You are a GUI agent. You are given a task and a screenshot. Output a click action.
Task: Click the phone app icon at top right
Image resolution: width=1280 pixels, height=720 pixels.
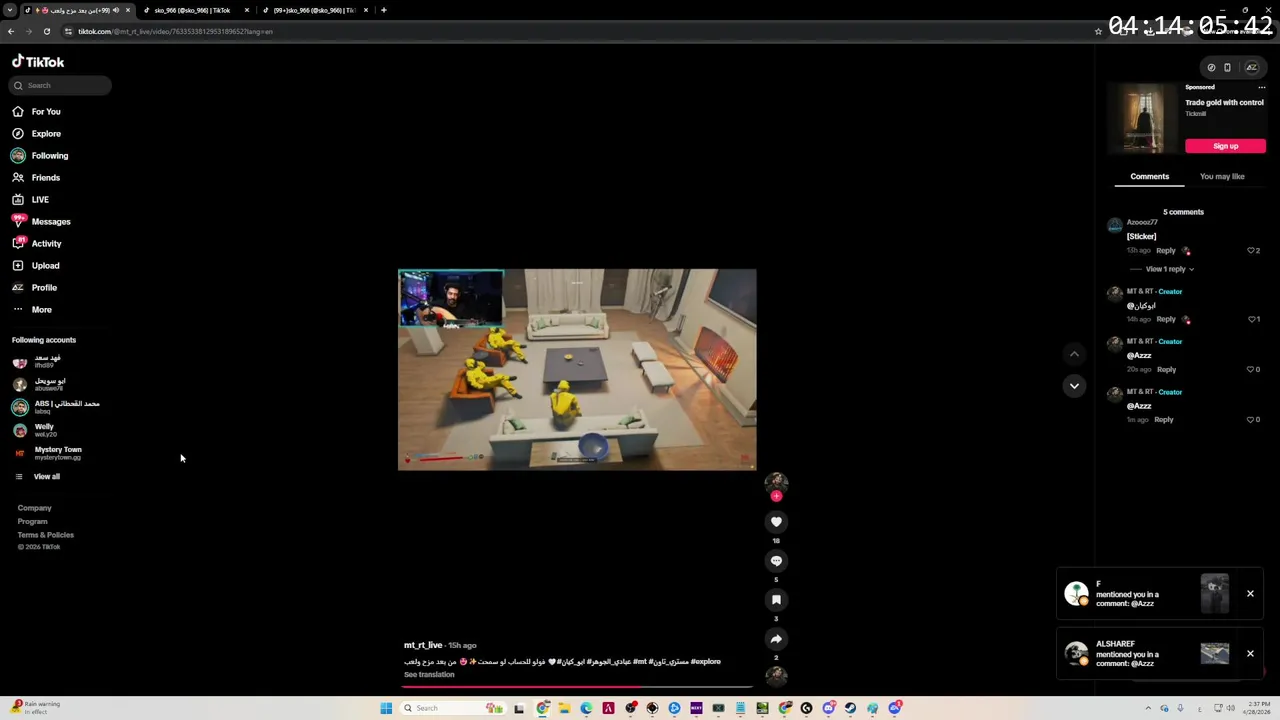pyautogui.click(x=1228, y=68)
